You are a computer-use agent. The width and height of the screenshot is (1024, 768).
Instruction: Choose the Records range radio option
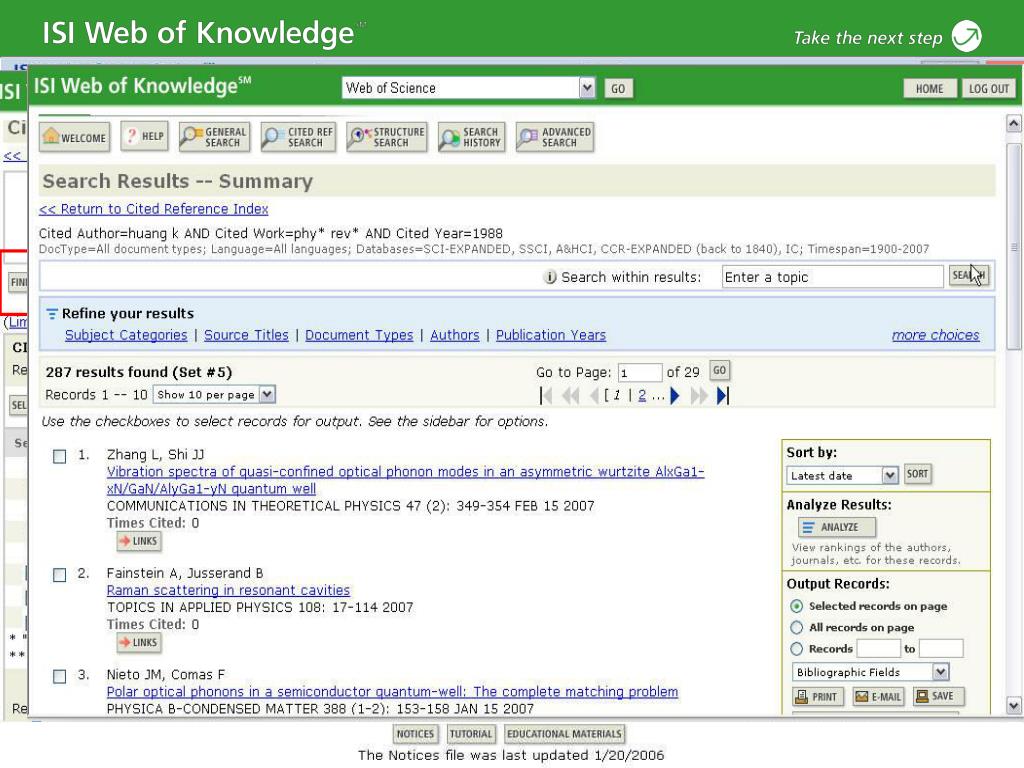point(797,649)
